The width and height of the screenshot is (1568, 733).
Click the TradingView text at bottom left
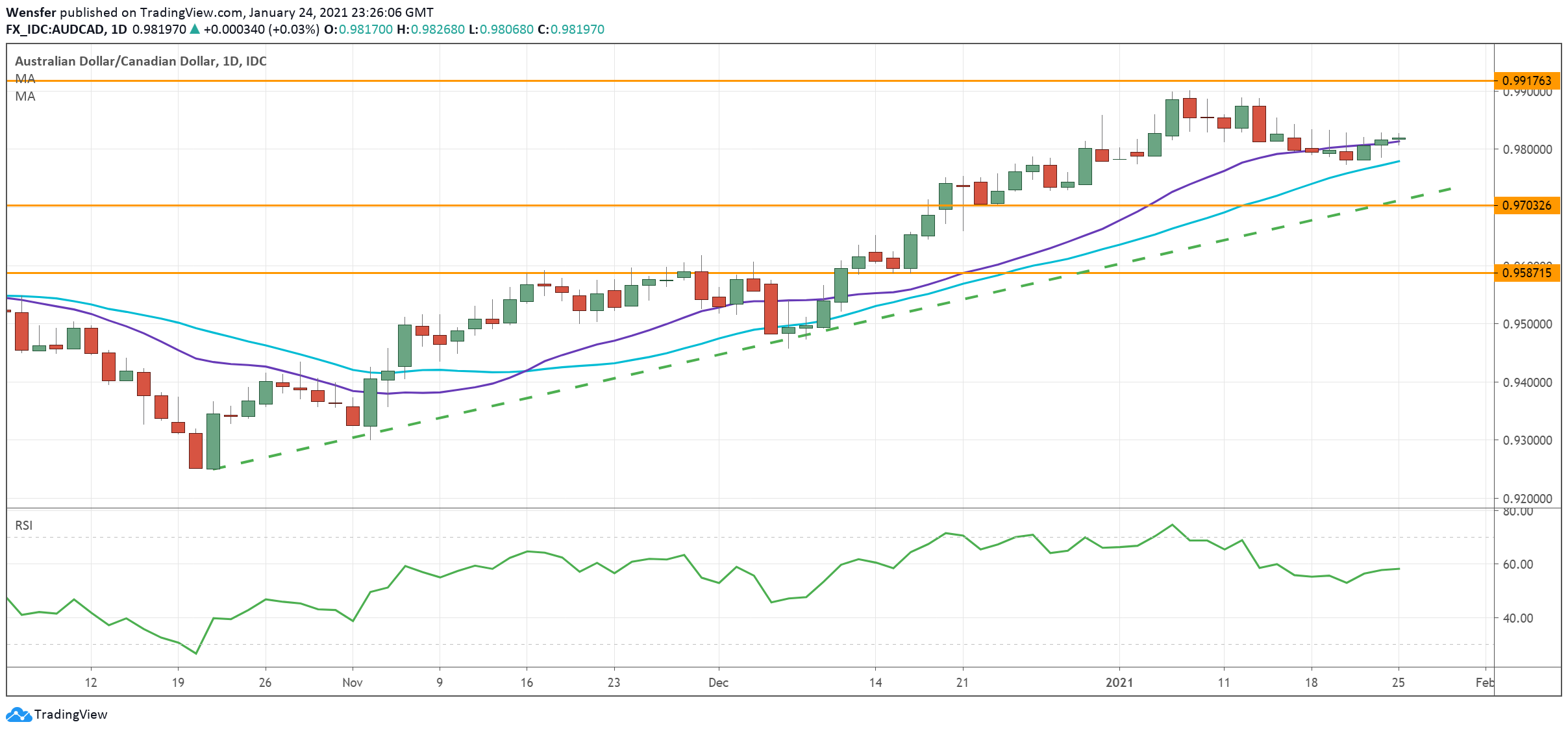(70, 714)
